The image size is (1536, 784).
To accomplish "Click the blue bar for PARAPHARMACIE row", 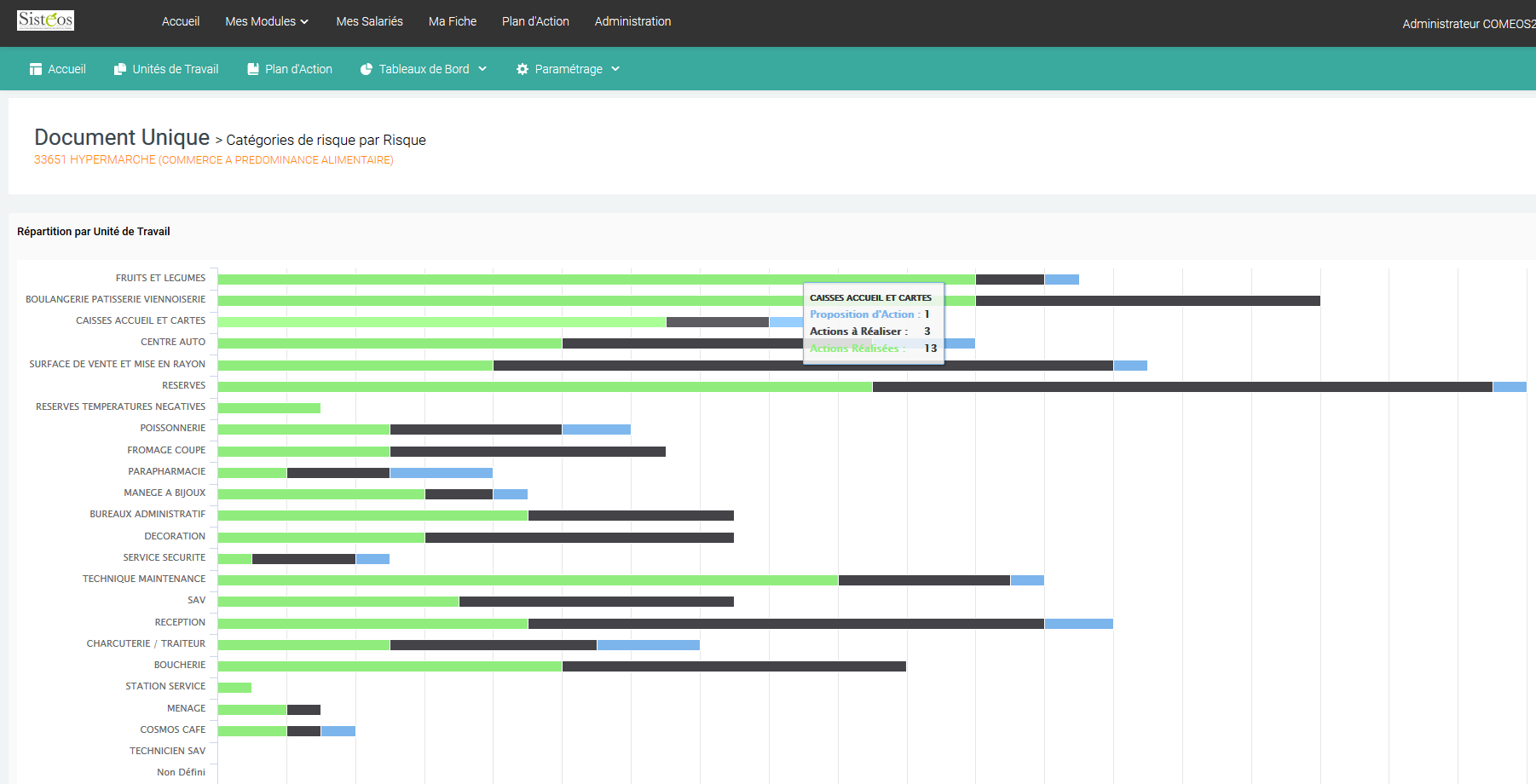I will (442, 473).
